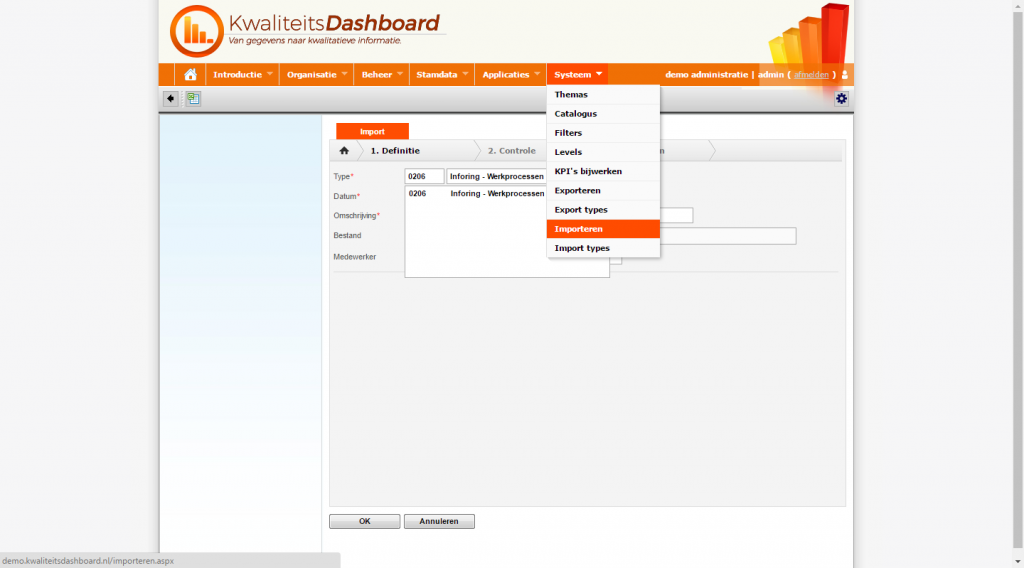Open the Stamdata dropdown menu
The image size is (1024, 568).
pos(442,75)
